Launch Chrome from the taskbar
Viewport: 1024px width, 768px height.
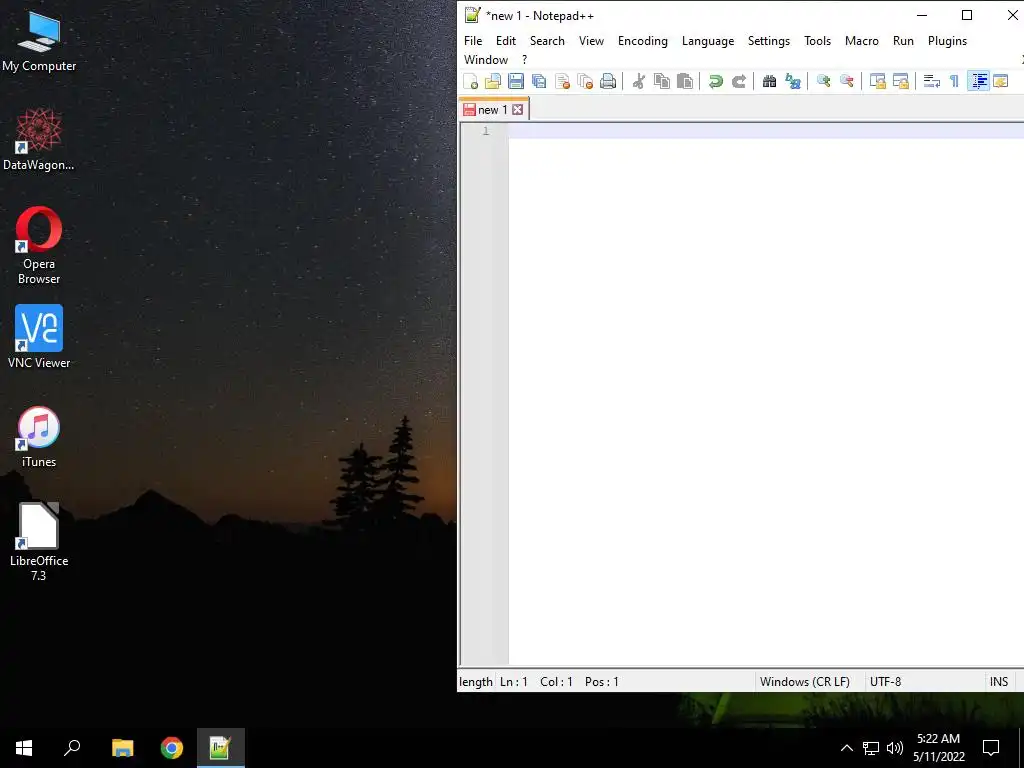172,748
